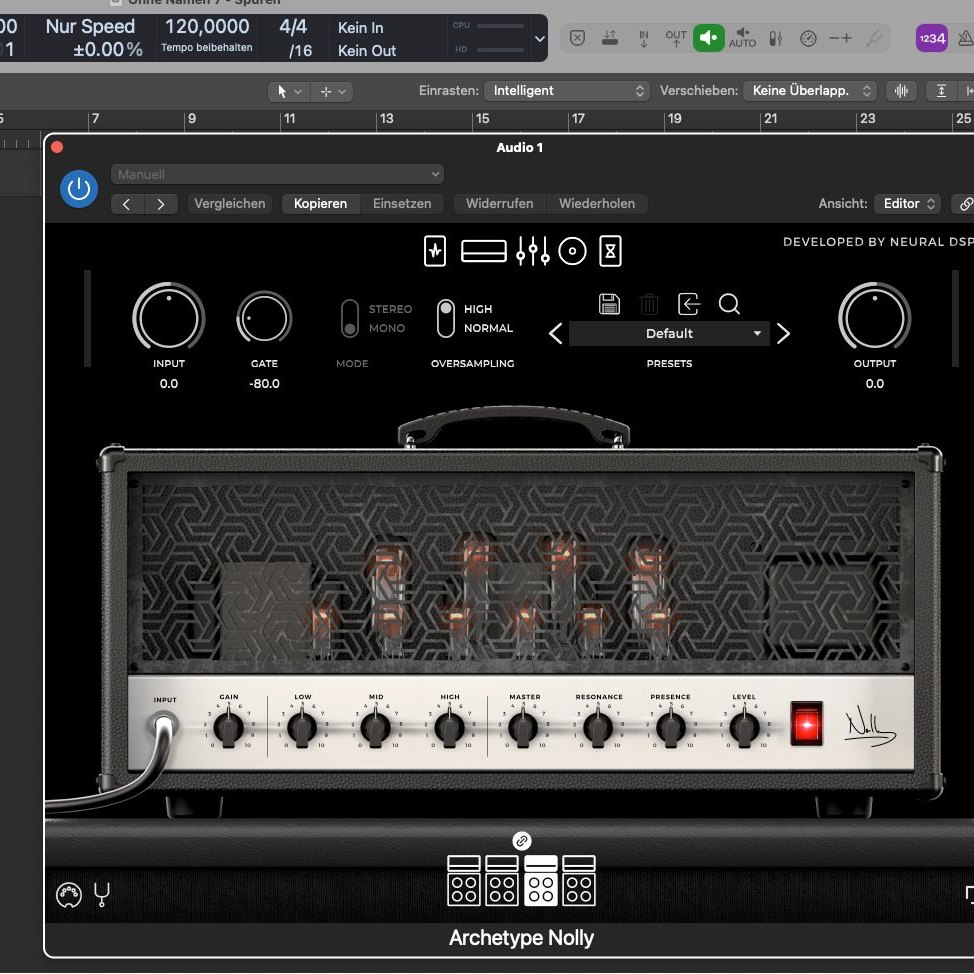Image resolution: width=974 pixels, height=974 pixels.
Task: Click the Einsetzen button
Action: click(x=402, y=204)
